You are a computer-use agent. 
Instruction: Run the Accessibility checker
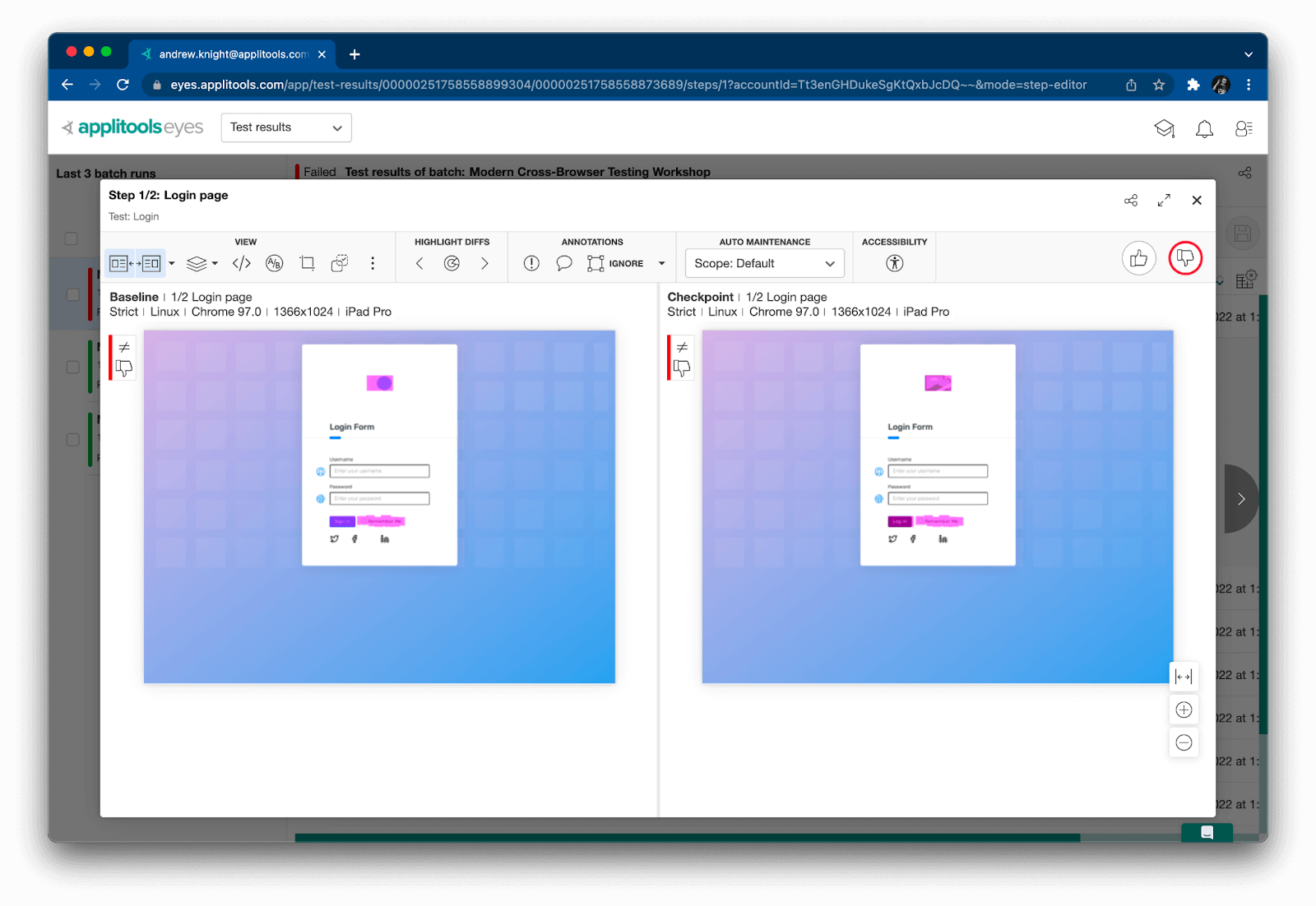895,263
